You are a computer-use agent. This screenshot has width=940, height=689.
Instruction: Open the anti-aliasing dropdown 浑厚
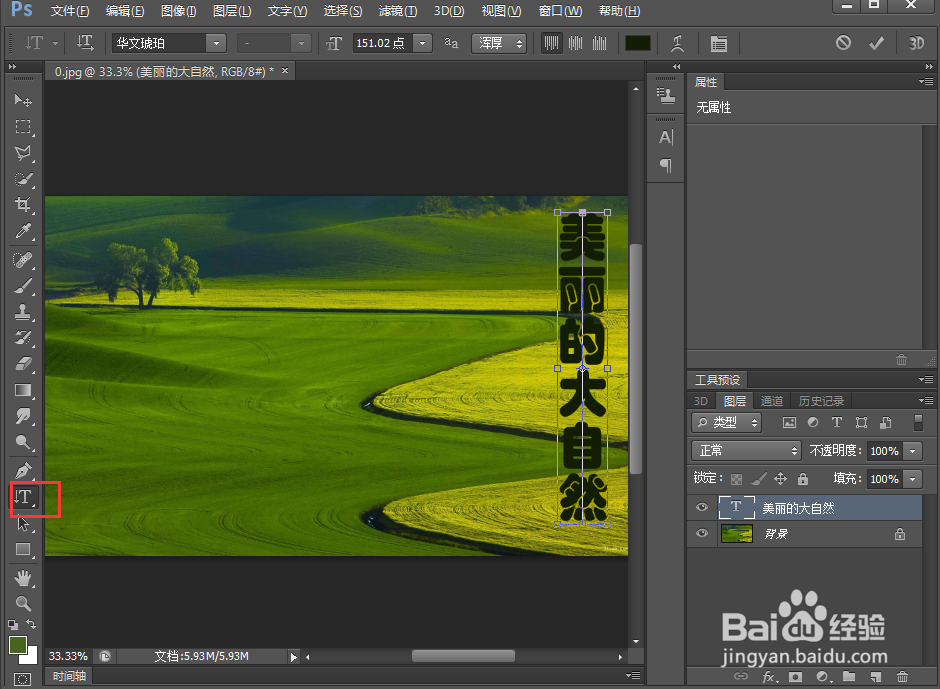click(499, 43)
